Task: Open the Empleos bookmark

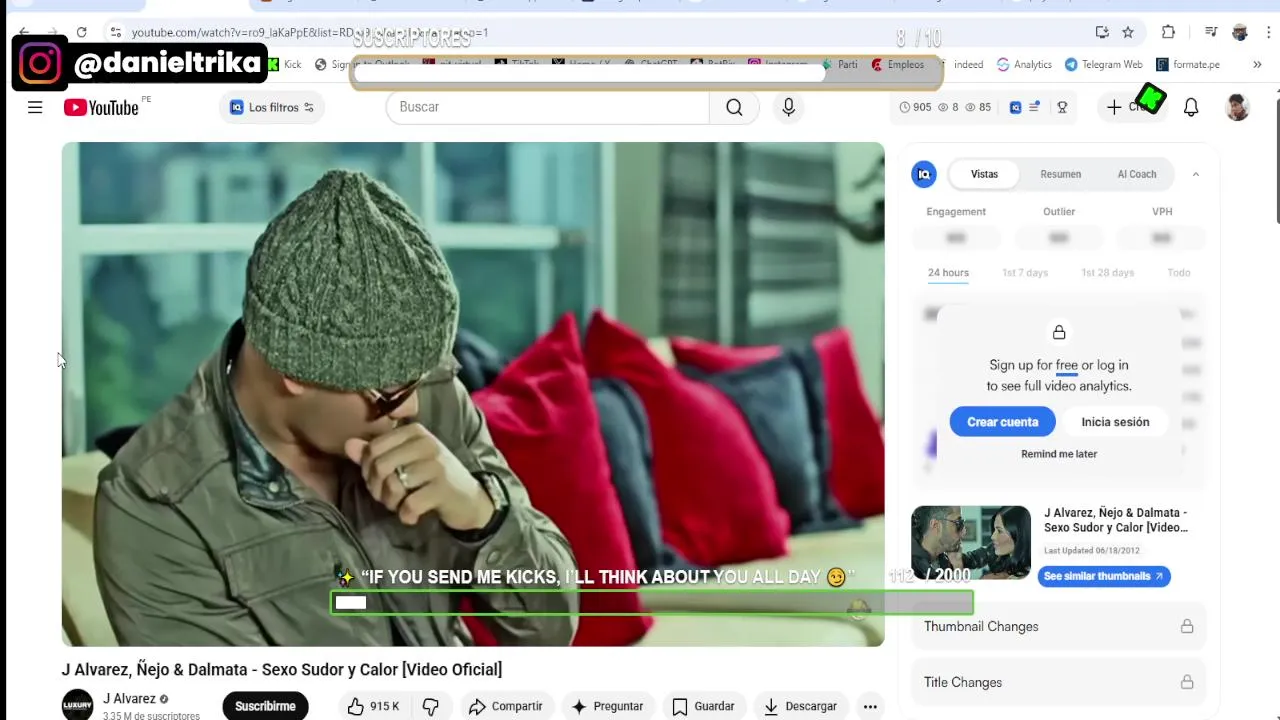Action: [x=898, y=64]
